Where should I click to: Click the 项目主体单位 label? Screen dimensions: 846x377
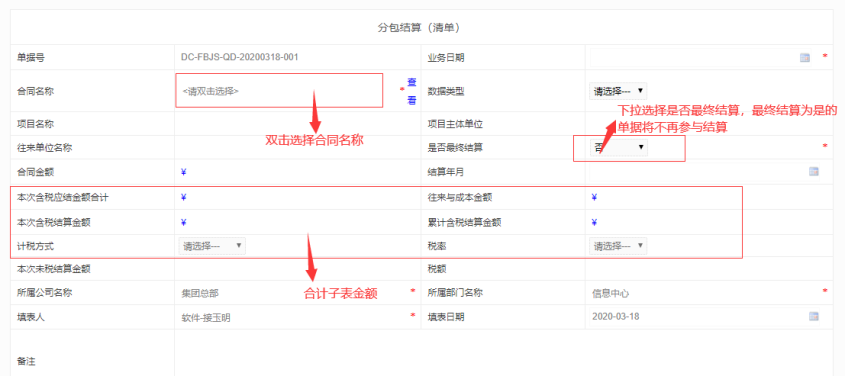pos(455,124)
